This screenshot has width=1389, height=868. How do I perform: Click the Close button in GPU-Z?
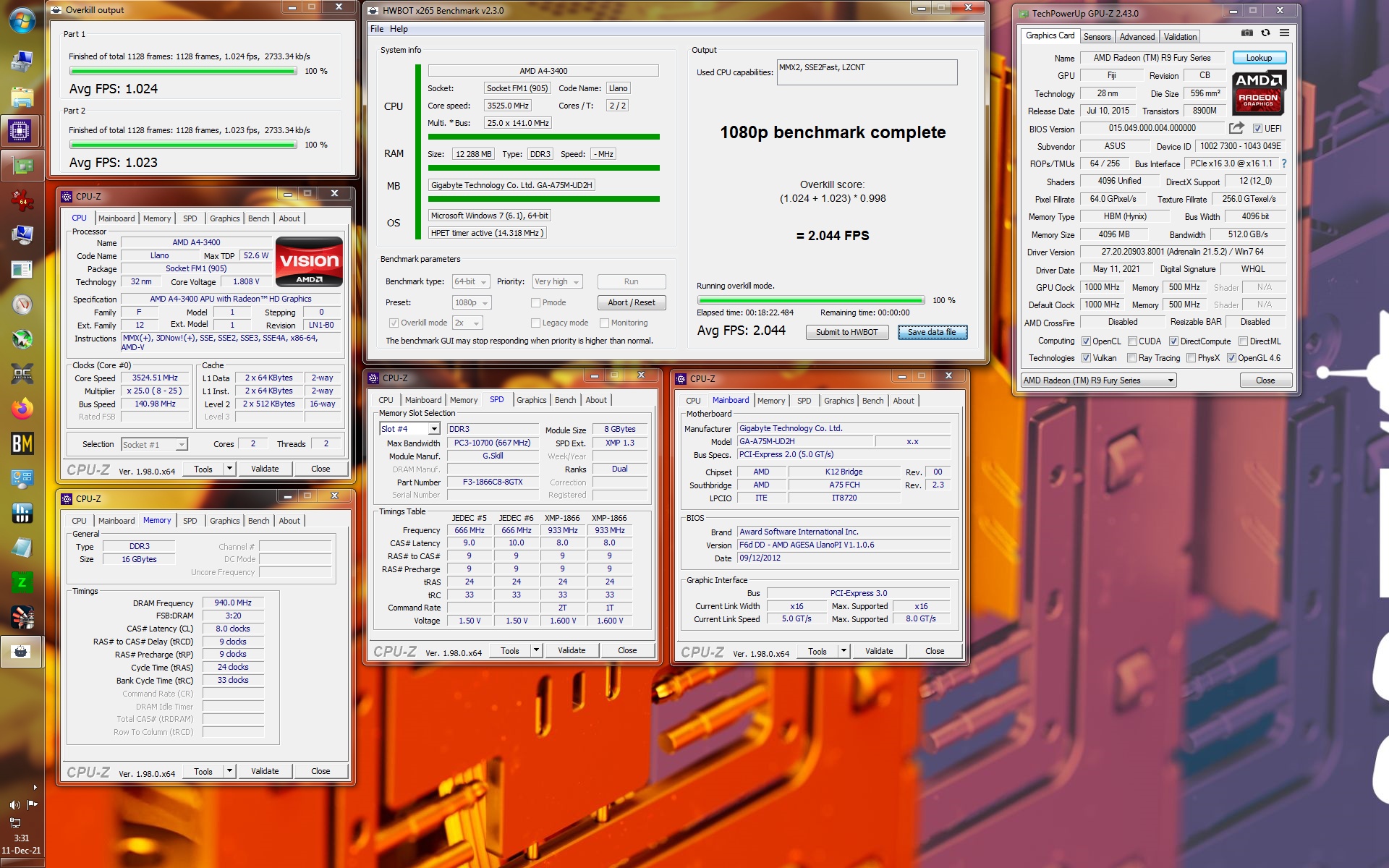tap(1265, 380)
